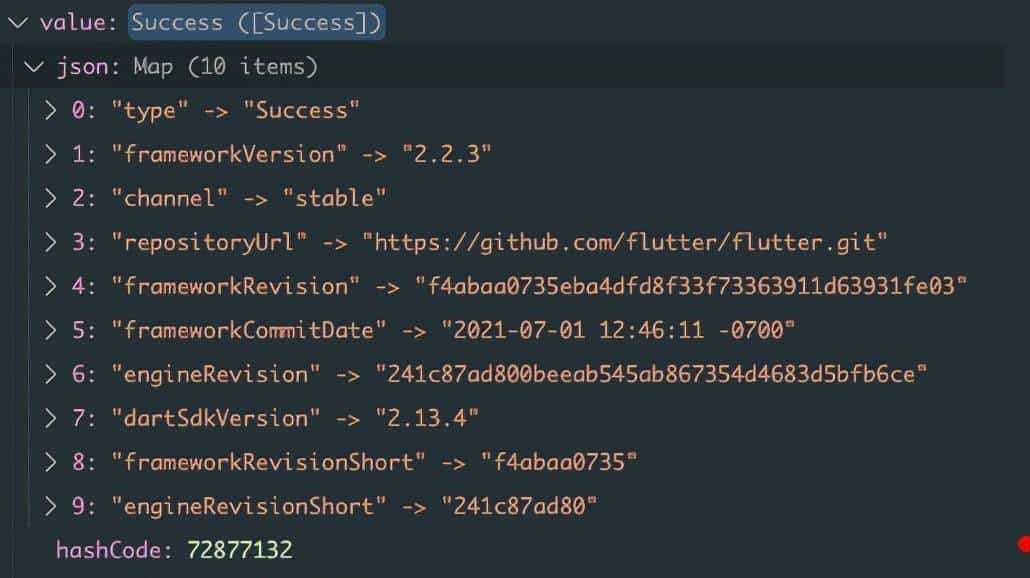Image resolution: width=1030 pixels, height=578 pixels.
Task: Select the highlighted Success ([Success]) value
Action: (x=256, y=22)
